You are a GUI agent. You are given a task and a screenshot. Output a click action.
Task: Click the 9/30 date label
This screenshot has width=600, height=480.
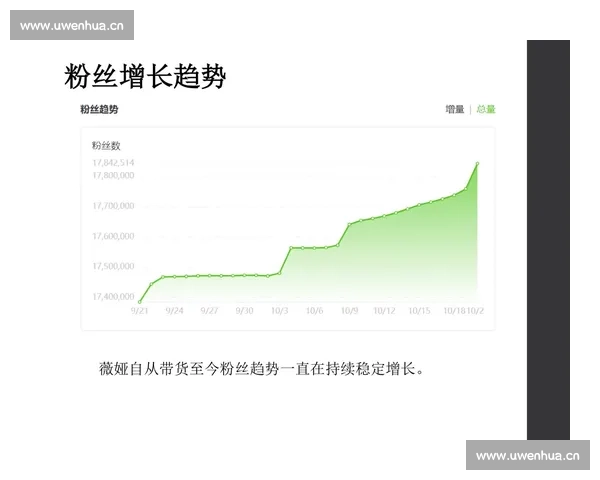(x=245, y=310)
